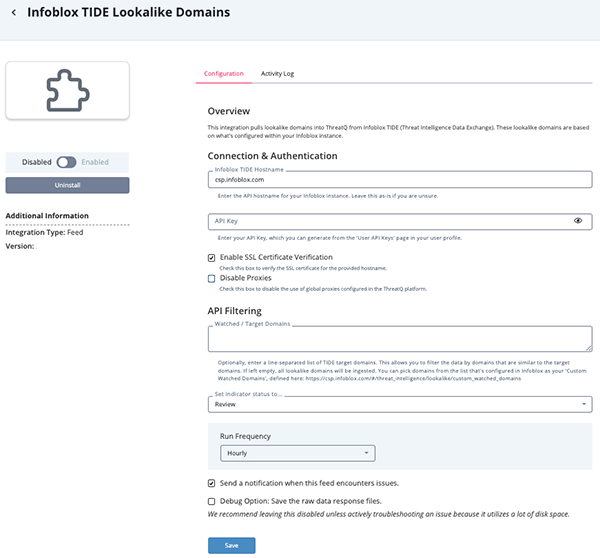Click the Disabled label beside the switch
600x558 pixels.
pyautogui.click(x=37, y=162)
